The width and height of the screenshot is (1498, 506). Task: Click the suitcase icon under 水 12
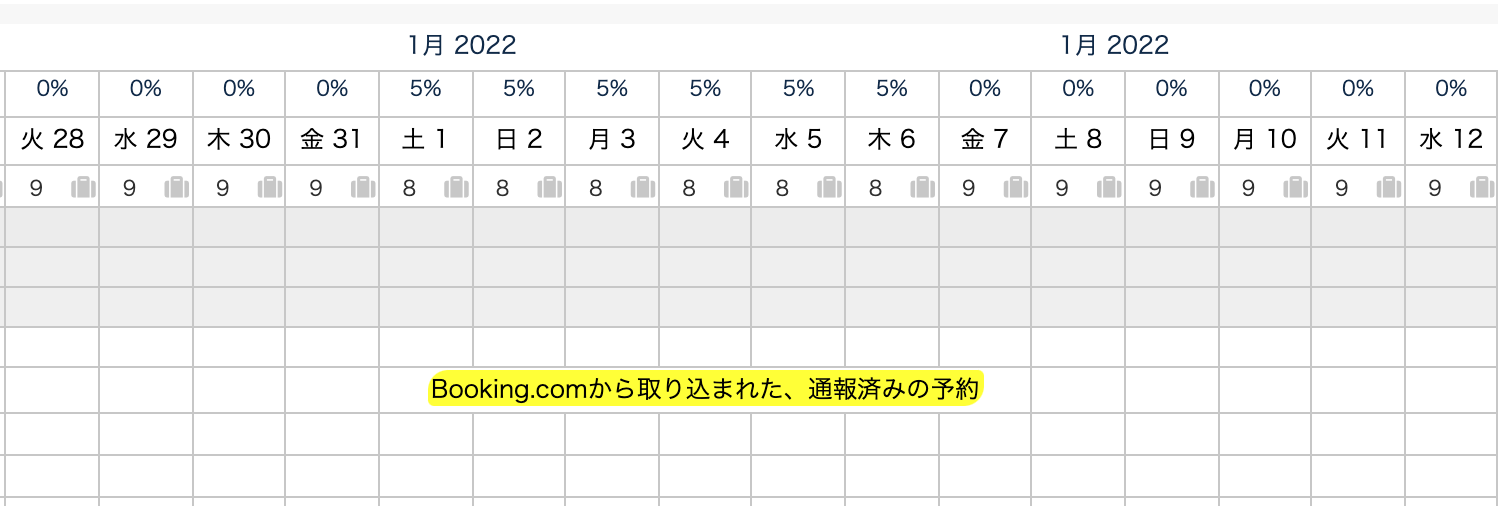click(1482, 188)
